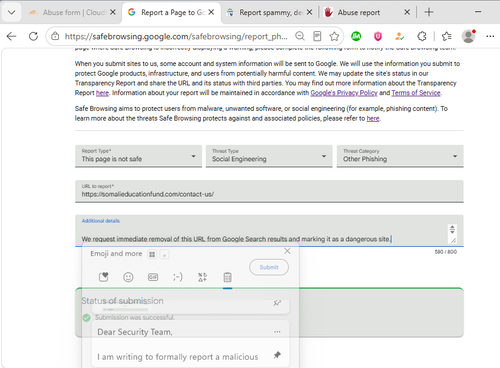Submit the phishing report
This screenshot has height=368, width=500.
[x=269, y=267]
